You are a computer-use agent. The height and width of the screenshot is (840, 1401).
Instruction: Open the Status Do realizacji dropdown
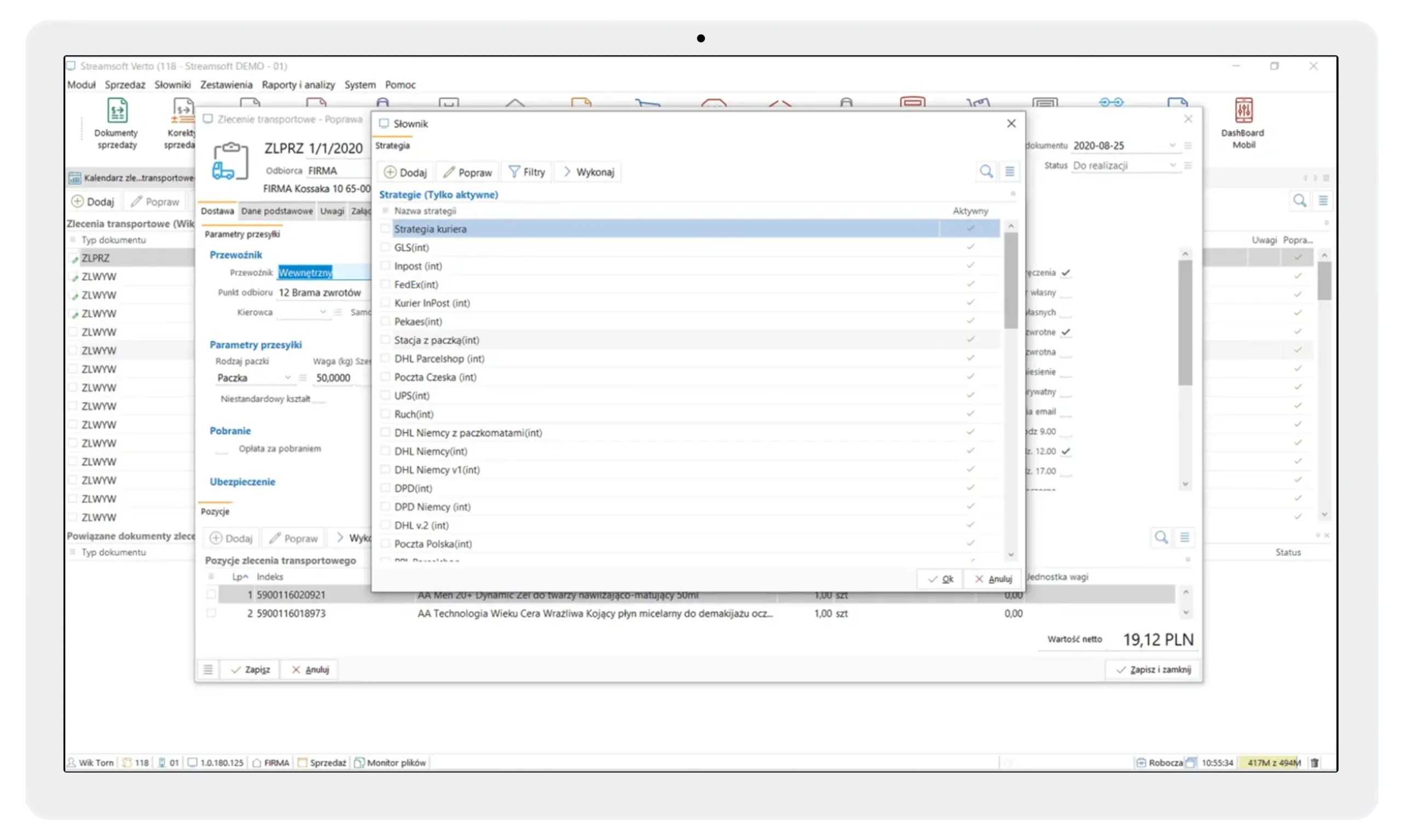1173,165
